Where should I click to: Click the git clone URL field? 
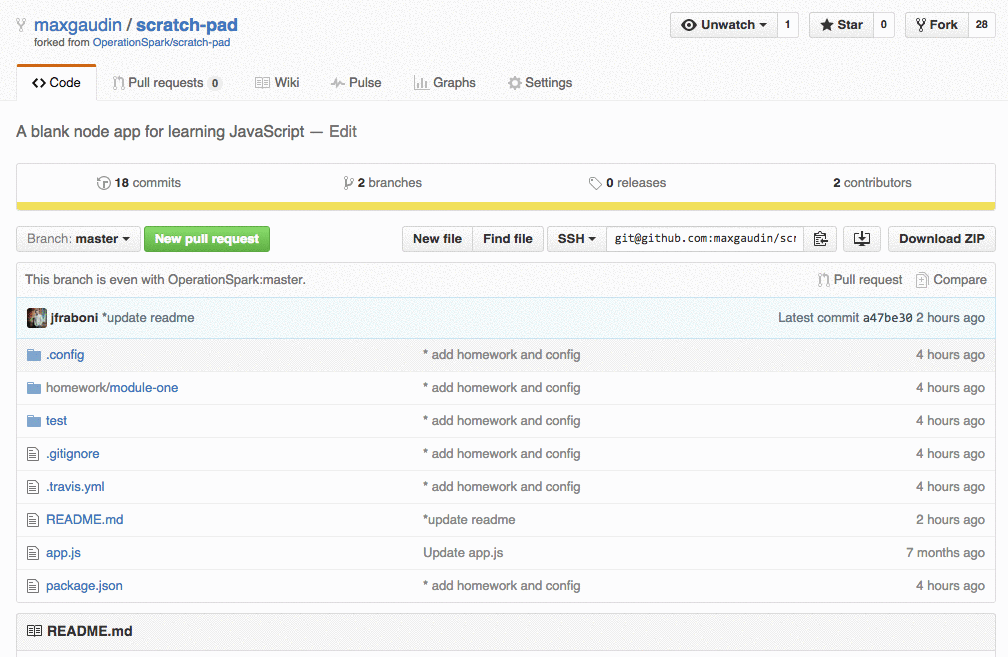(x=705, y=238)
